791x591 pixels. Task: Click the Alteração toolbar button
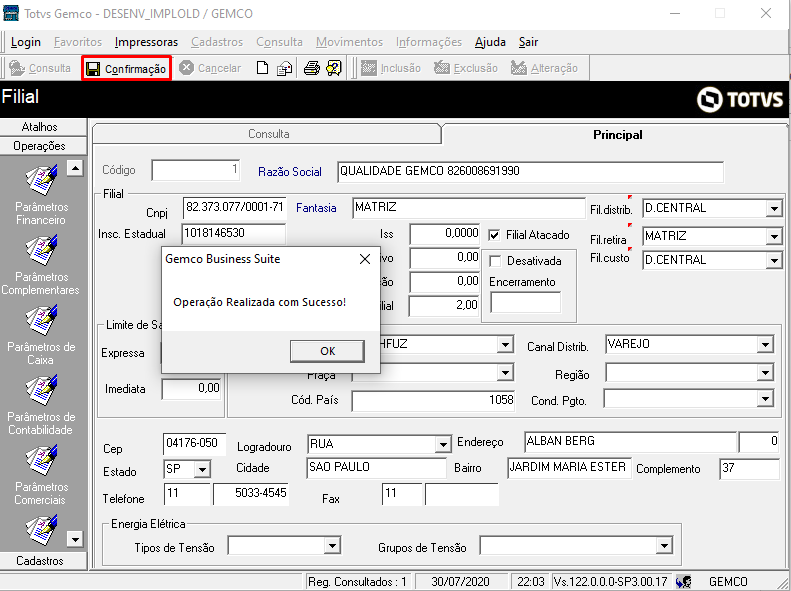pos(544,68)
